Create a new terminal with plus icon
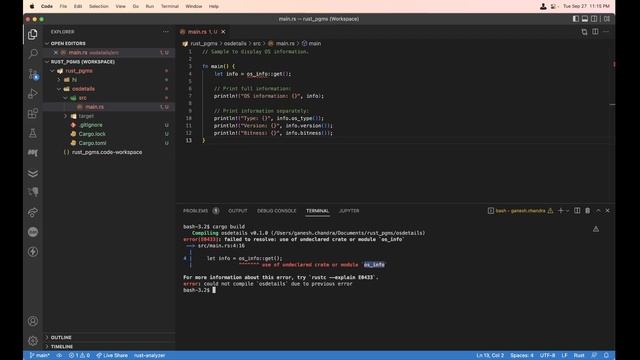The height and width of the screenshot is (360, 640). click(560, 211)
